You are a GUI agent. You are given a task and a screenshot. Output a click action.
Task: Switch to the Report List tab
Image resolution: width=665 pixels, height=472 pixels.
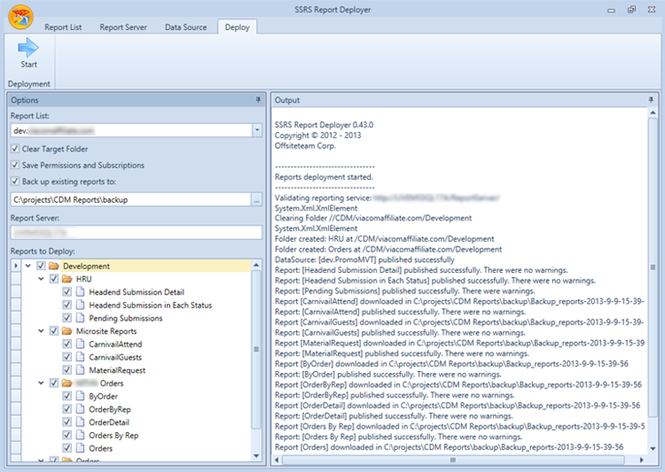(63, 27)
